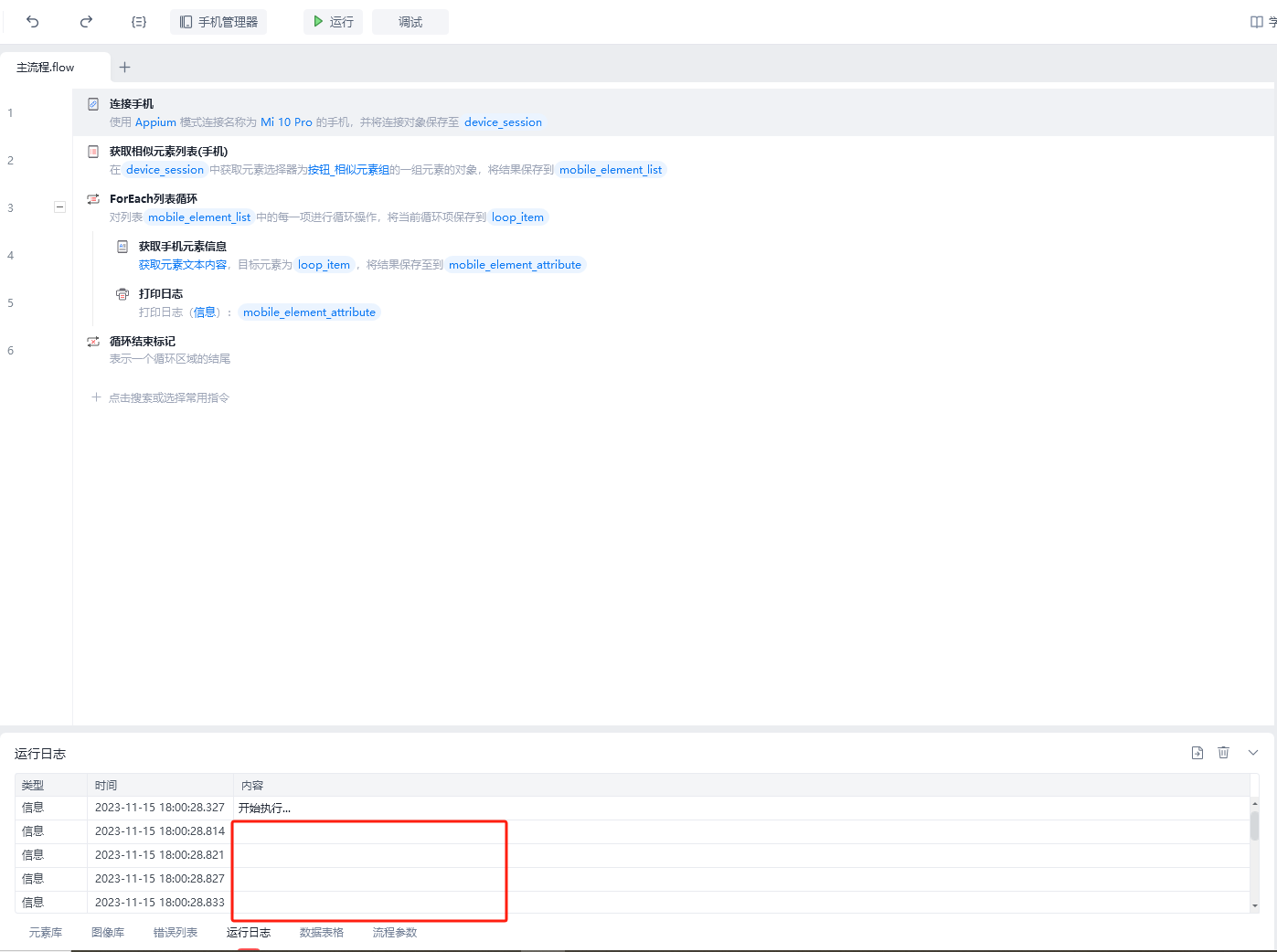Collapse the ForEach loop block

tap(59, 207)
